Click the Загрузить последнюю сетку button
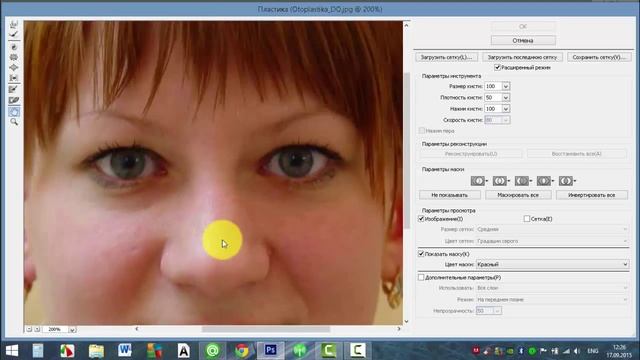Image resolution: width=640 pixels, height=360 pixels. click(x=522, y=57)
